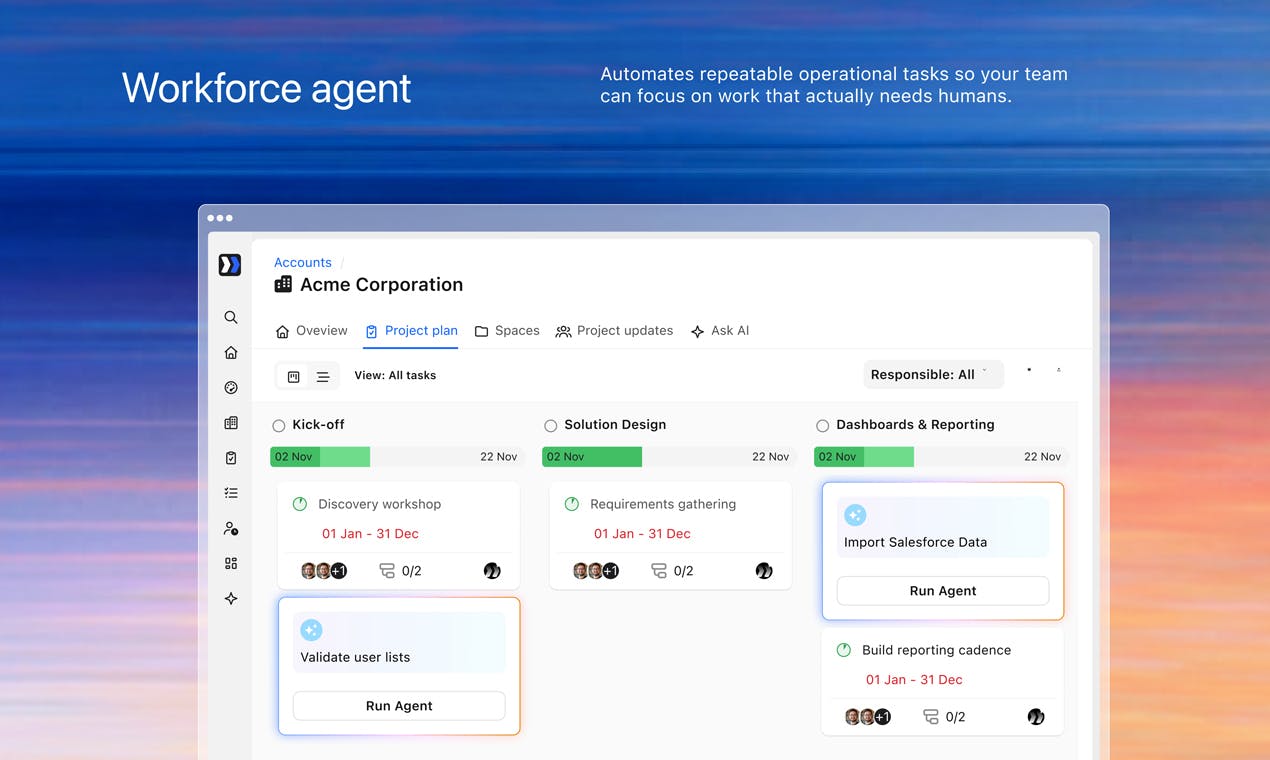
Task: Open the checklist icon in sidebar
Action: [x=231, y=493]
